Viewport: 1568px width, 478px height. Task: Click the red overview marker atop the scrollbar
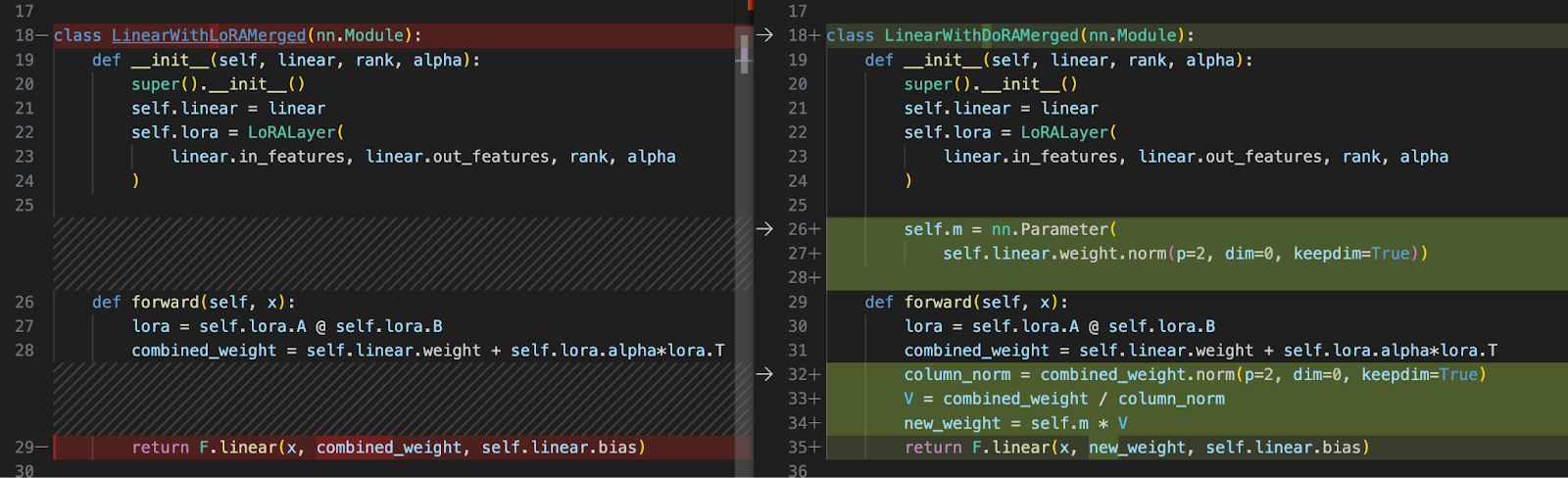tap(750, 3)
